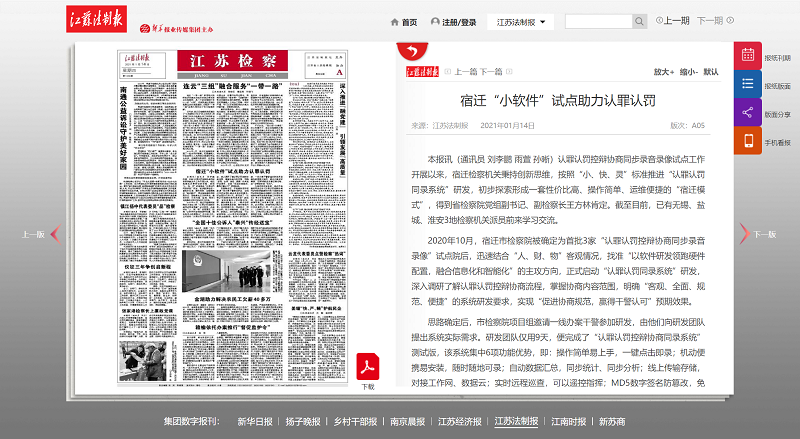Click 缩小- to shrink text
Viewport: 800px width, 439px height.
688,72
